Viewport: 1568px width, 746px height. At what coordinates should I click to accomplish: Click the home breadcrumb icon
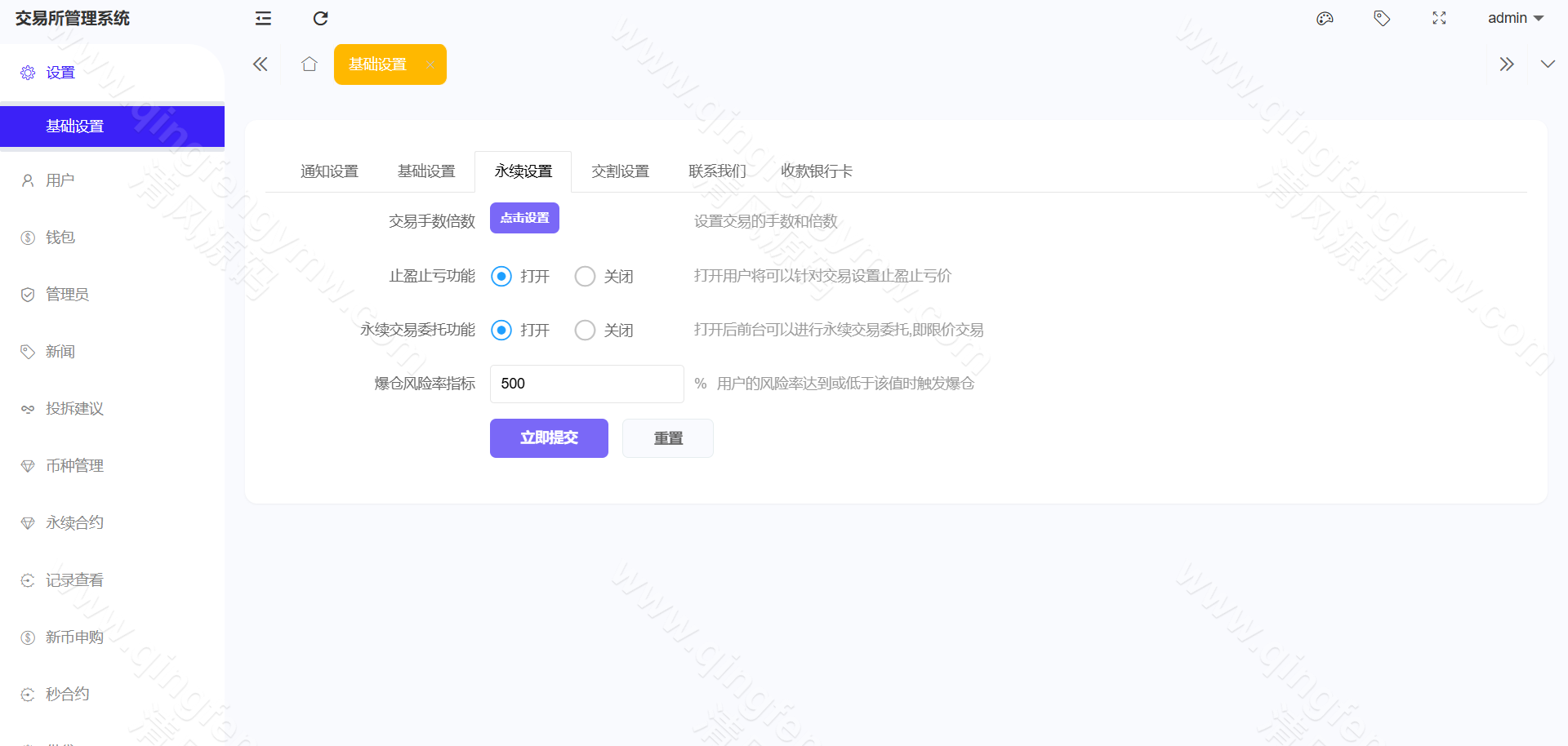[309, 64]
